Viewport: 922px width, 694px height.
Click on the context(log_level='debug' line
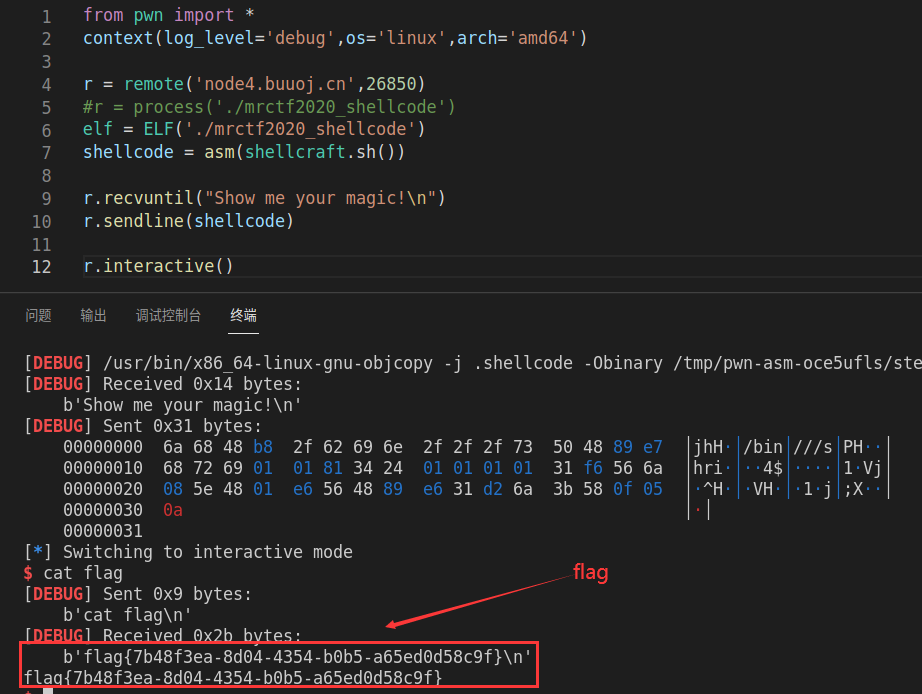[x=335, y=38]
